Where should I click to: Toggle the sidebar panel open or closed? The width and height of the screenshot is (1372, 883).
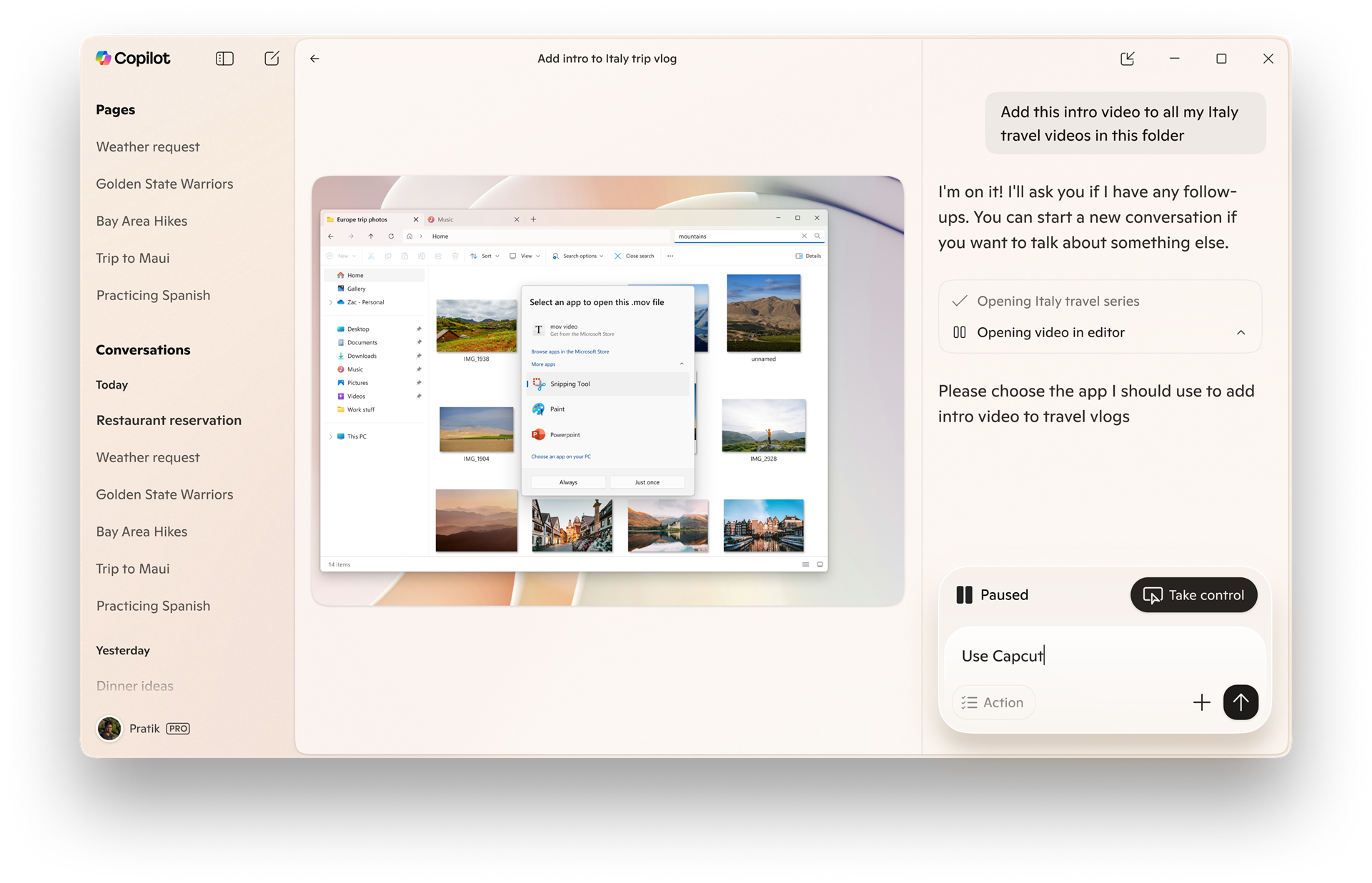point(224,58)
